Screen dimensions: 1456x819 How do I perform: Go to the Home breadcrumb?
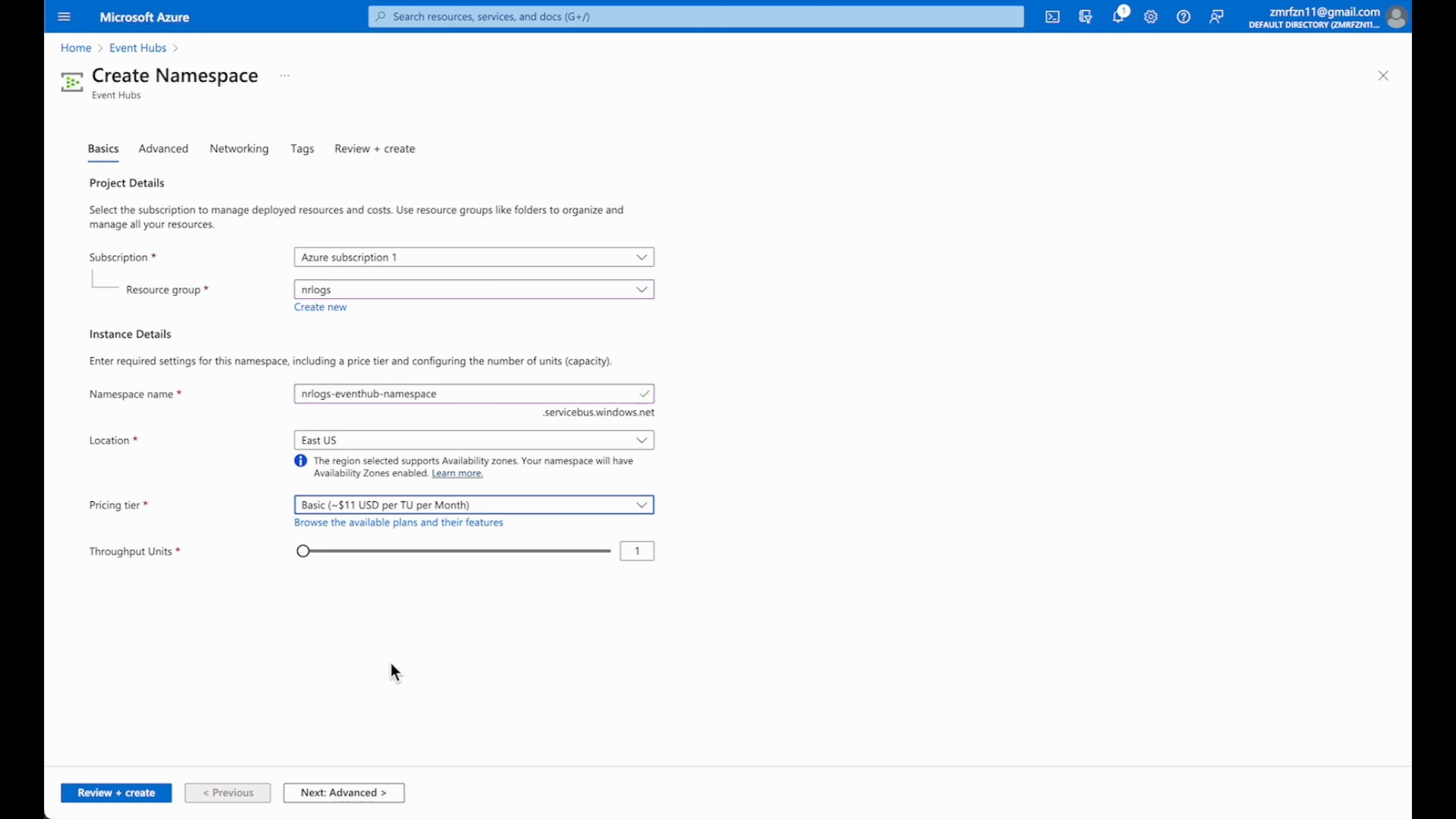coord(76,48)
